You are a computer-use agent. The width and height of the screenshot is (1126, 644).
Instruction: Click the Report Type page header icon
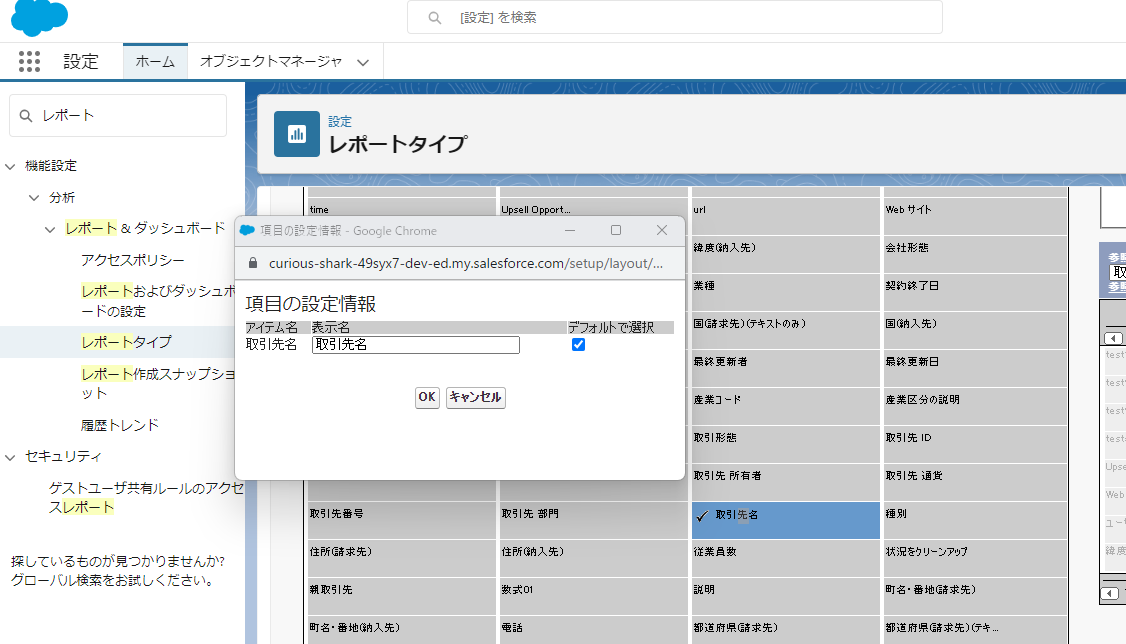click(297, 134)
